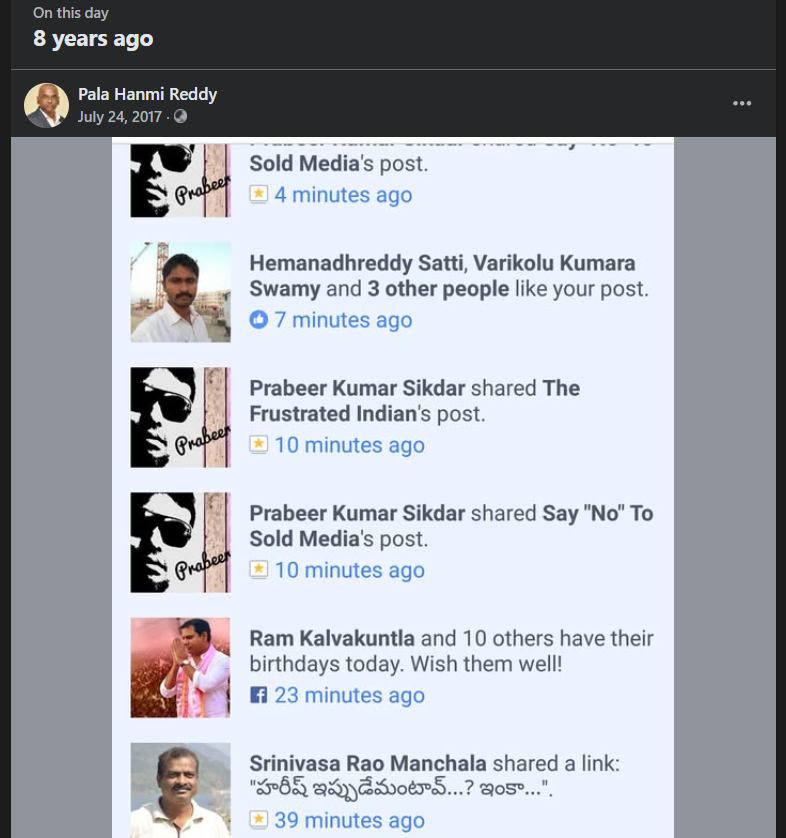Open the Ram Kalvakuntla birthdays notification text

tap(452, 651)
